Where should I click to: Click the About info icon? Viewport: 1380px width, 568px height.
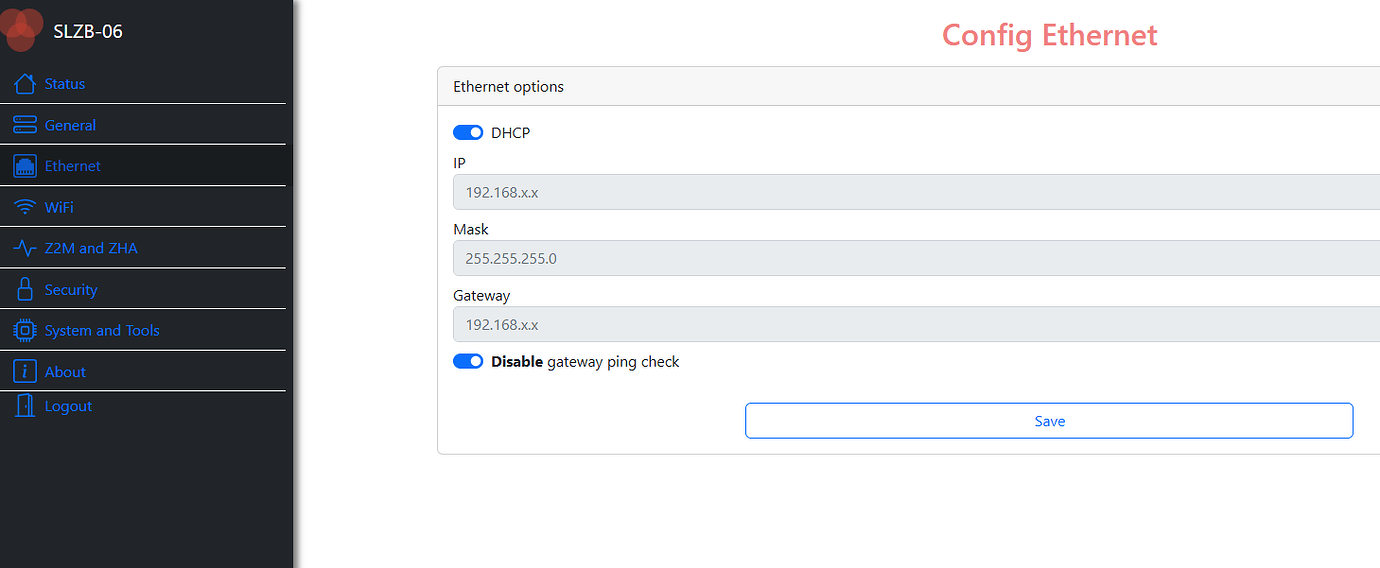point(25,371)
